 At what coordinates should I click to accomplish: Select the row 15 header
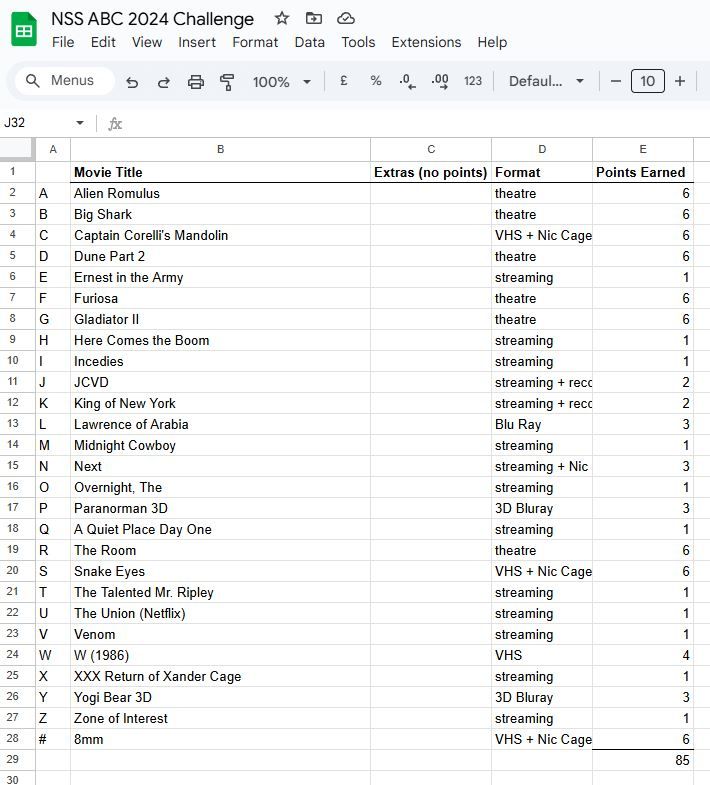point(18,466)
